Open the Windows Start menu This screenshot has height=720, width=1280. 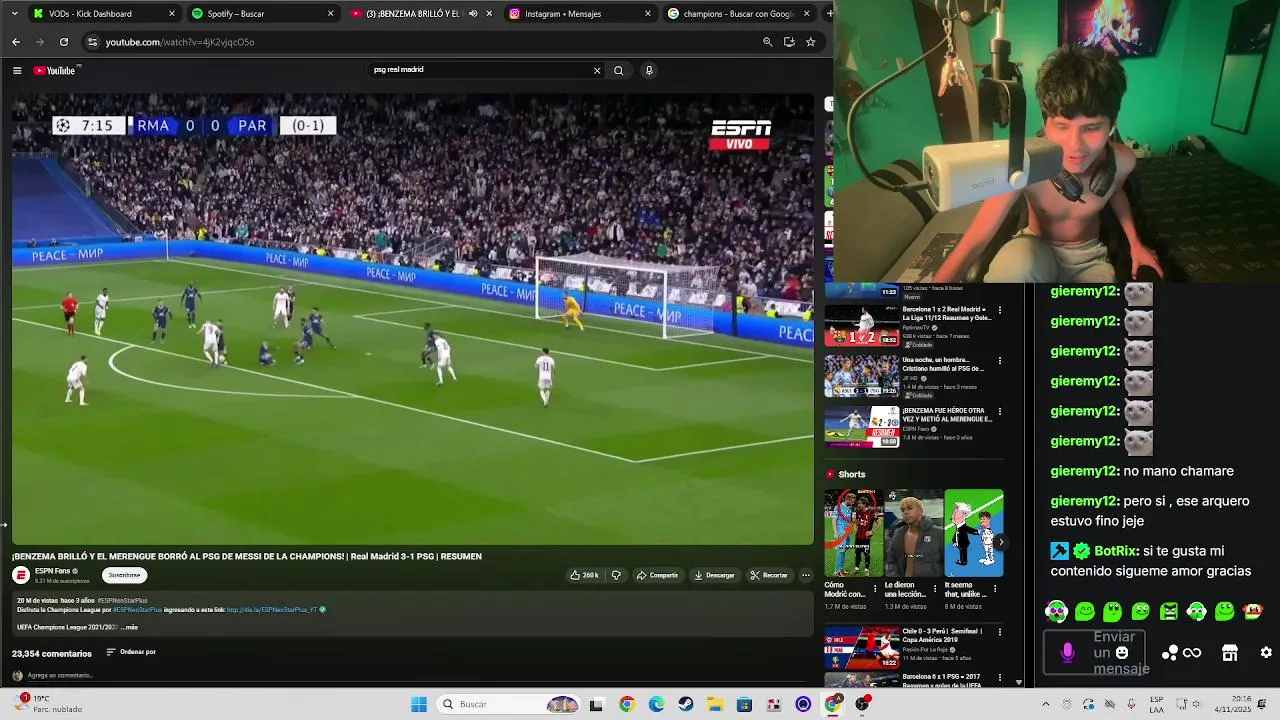point(419,704)
